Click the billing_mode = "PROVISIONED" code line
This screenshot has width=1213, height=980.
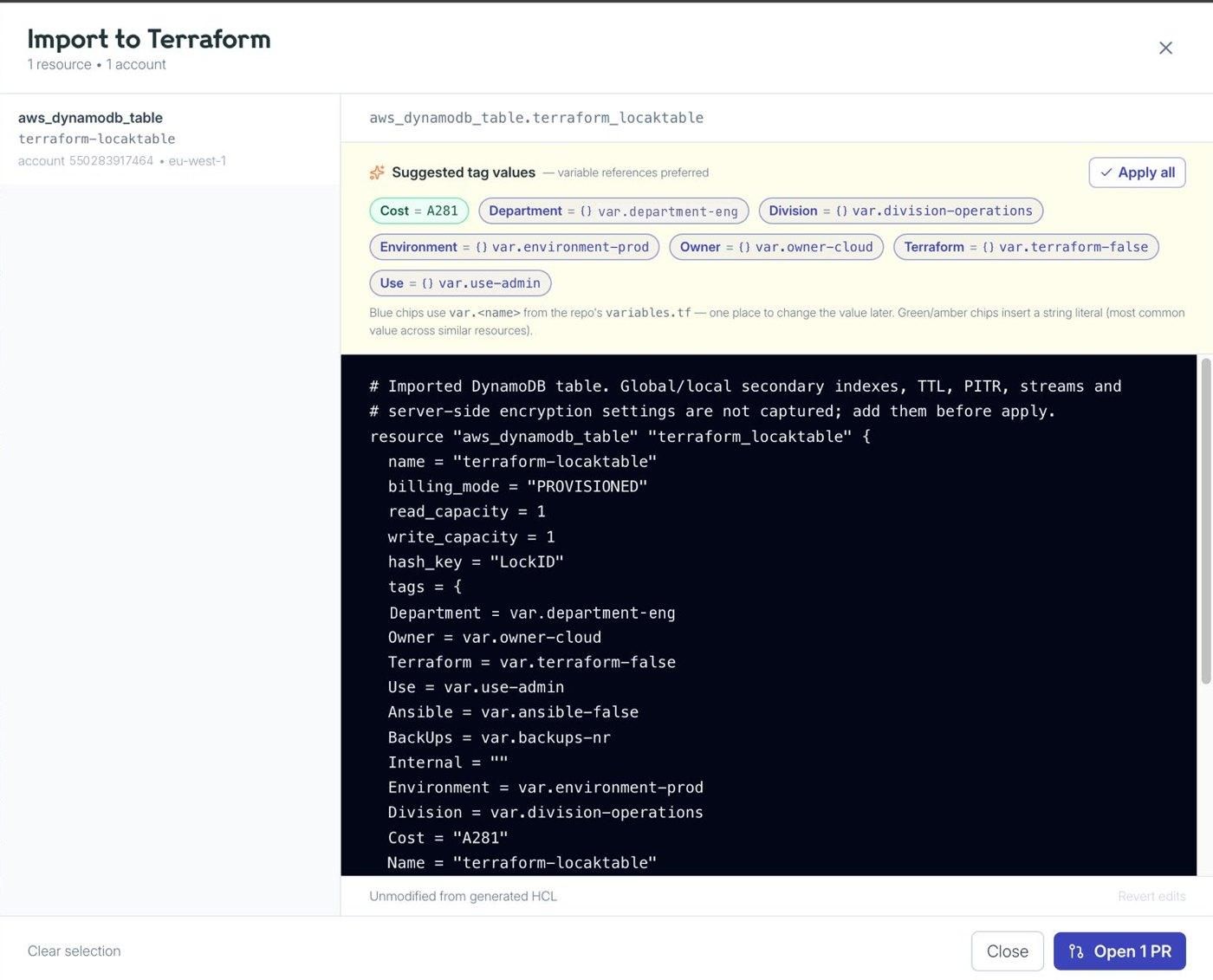pos(518,487)
